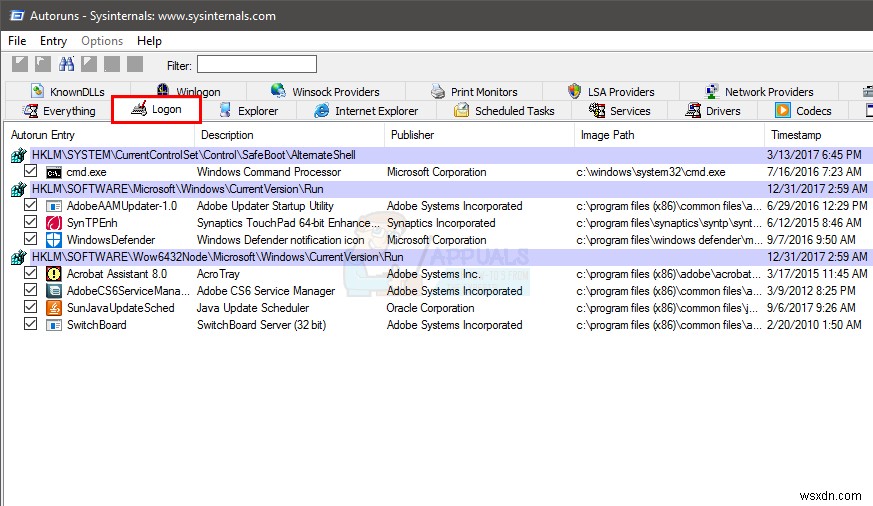
Task: Untick the SwitchBoard entry checkbox
Action: [x=31, y=325]
